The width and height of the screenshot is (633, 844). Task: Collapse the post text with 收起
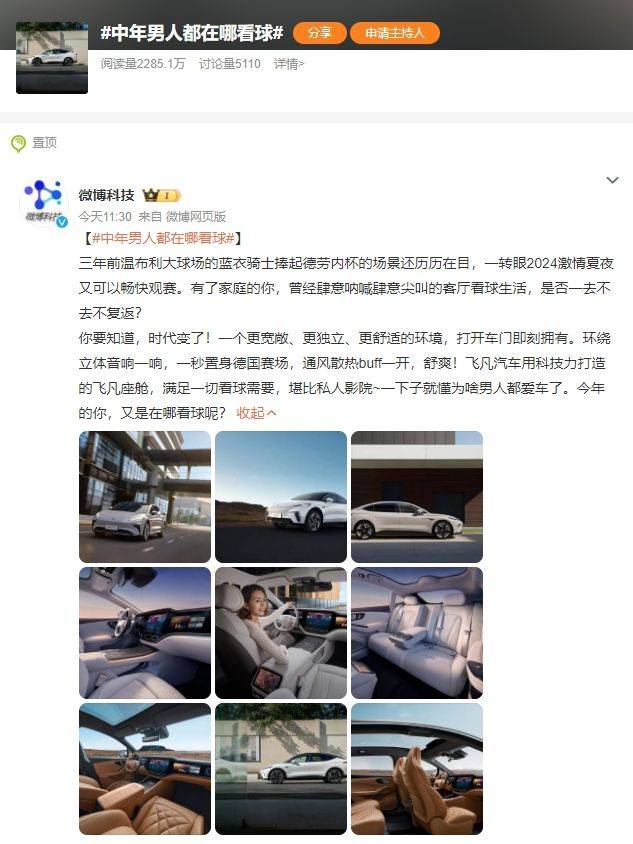(256, 413)
